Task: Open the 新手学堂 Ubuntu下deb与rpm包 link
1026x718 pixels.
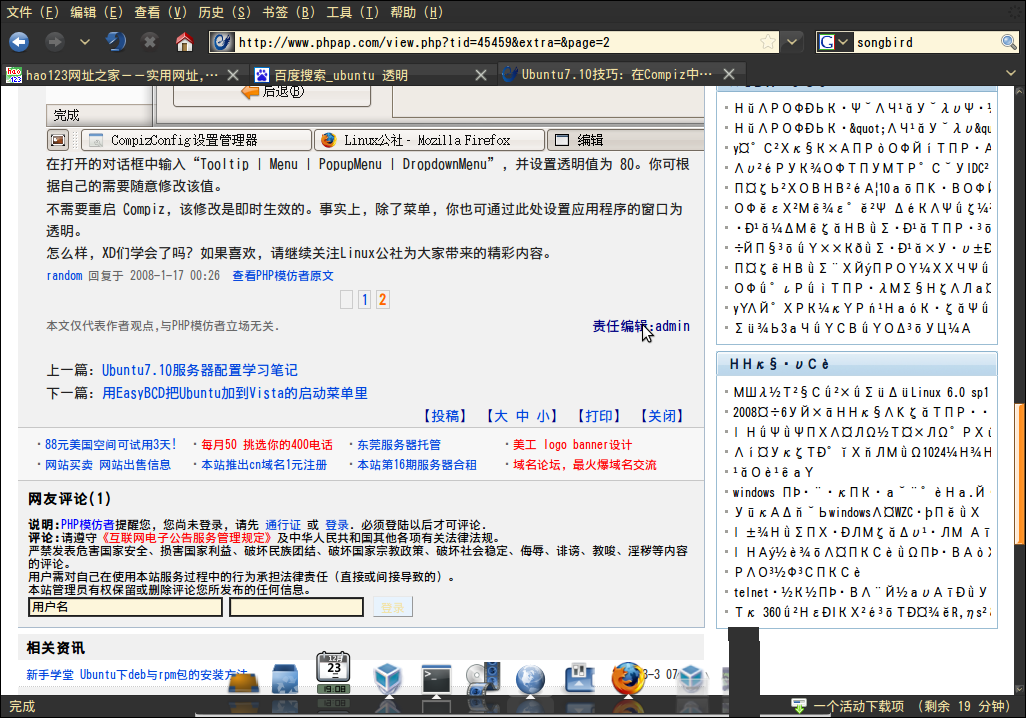Action: pyautogui.click(x=137, y=675)
